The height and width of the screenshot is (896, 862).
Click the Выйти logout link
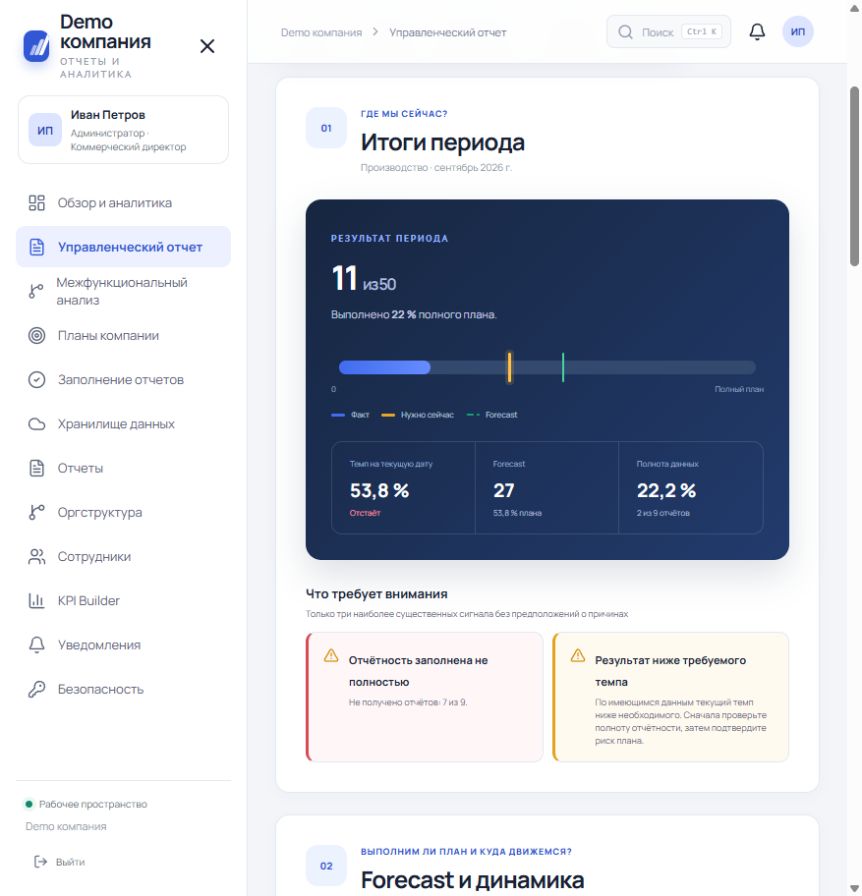59,862
